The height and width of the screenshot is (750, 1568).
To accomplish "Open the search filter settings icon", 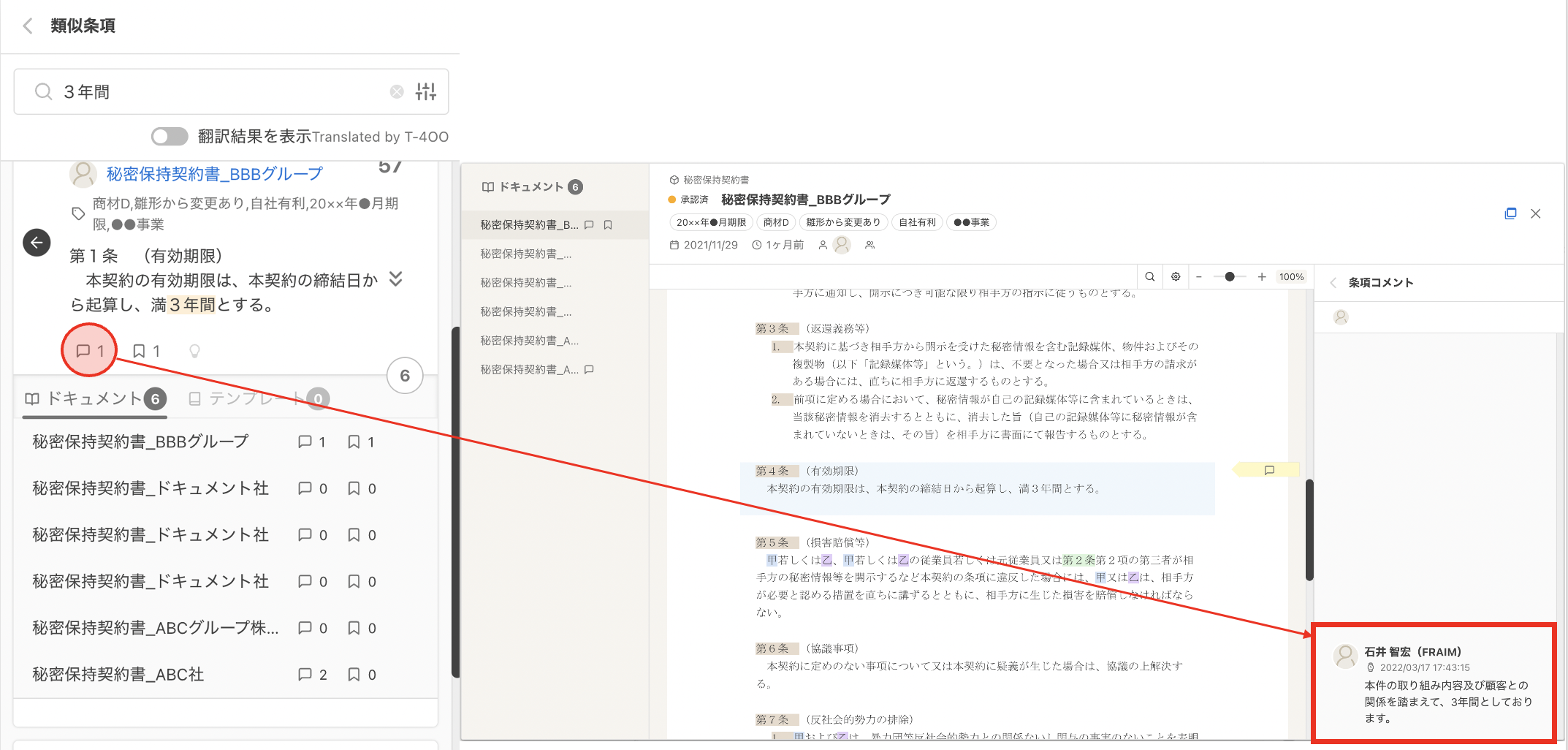I will pos(426,91).
